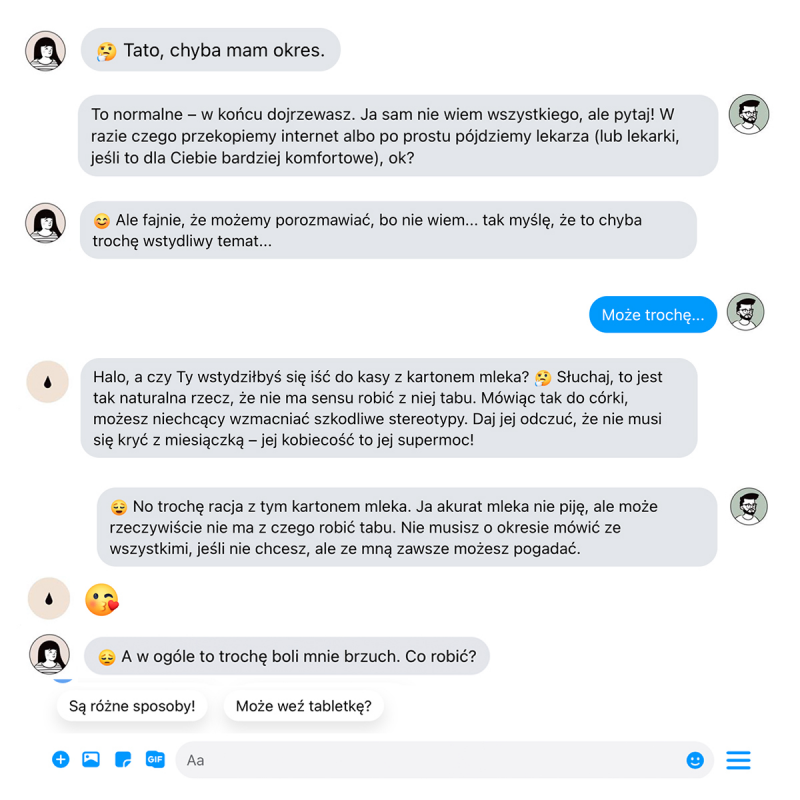The height and width of the screenshot is (800, 800).
Task: Click the 'Aa' message input field
Action: (x=430, y=761)
